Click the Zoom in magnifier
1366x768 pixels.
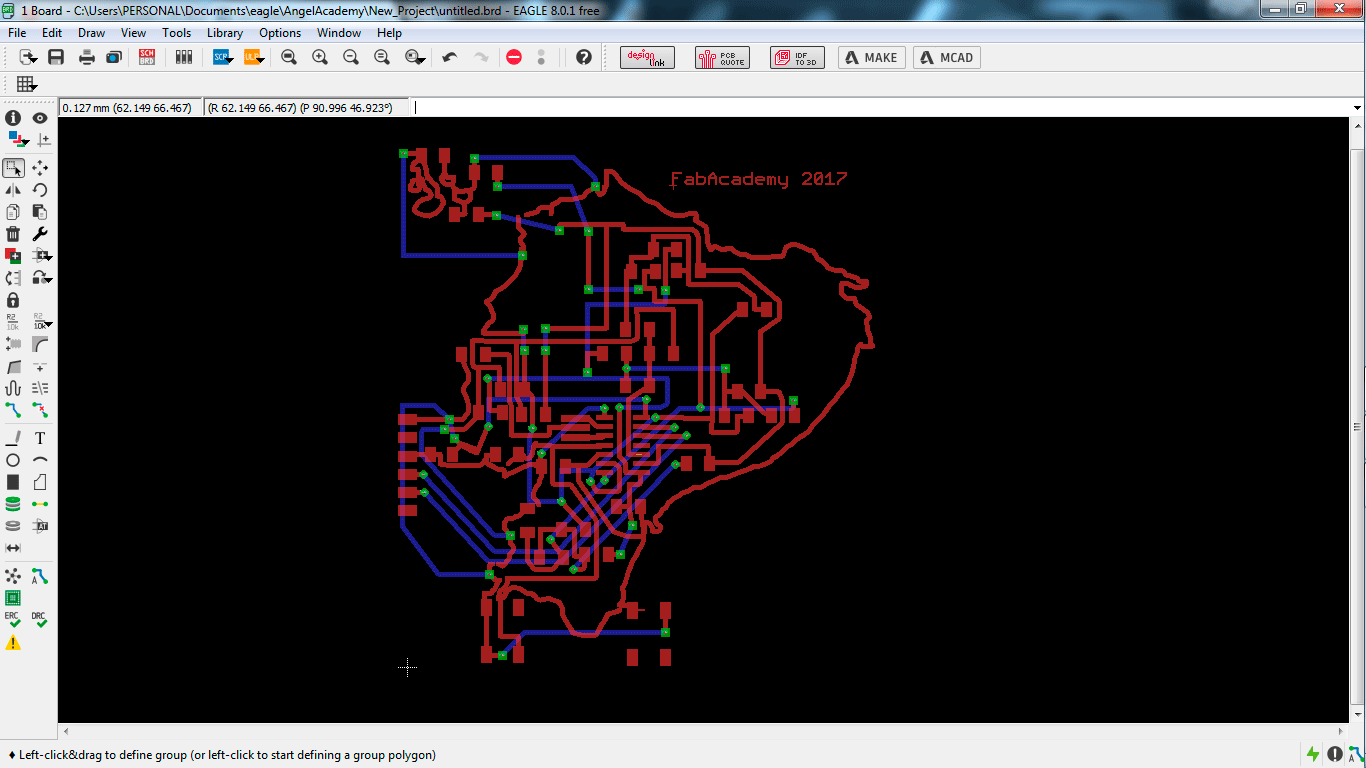[320, 57]
